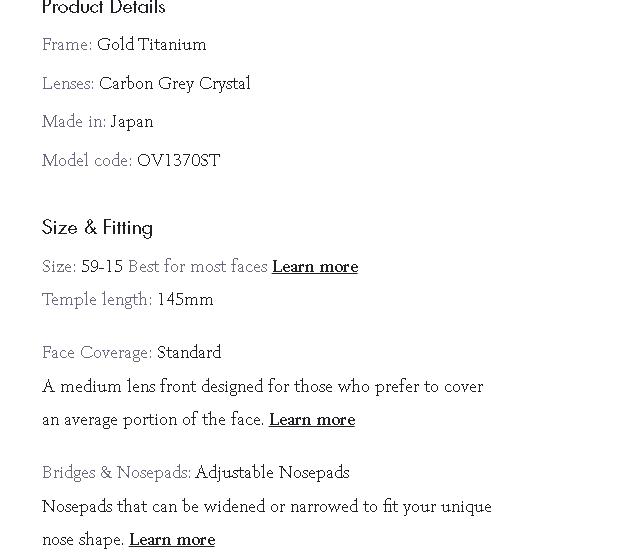Click the Temple length: label

(x=97, y=300)
